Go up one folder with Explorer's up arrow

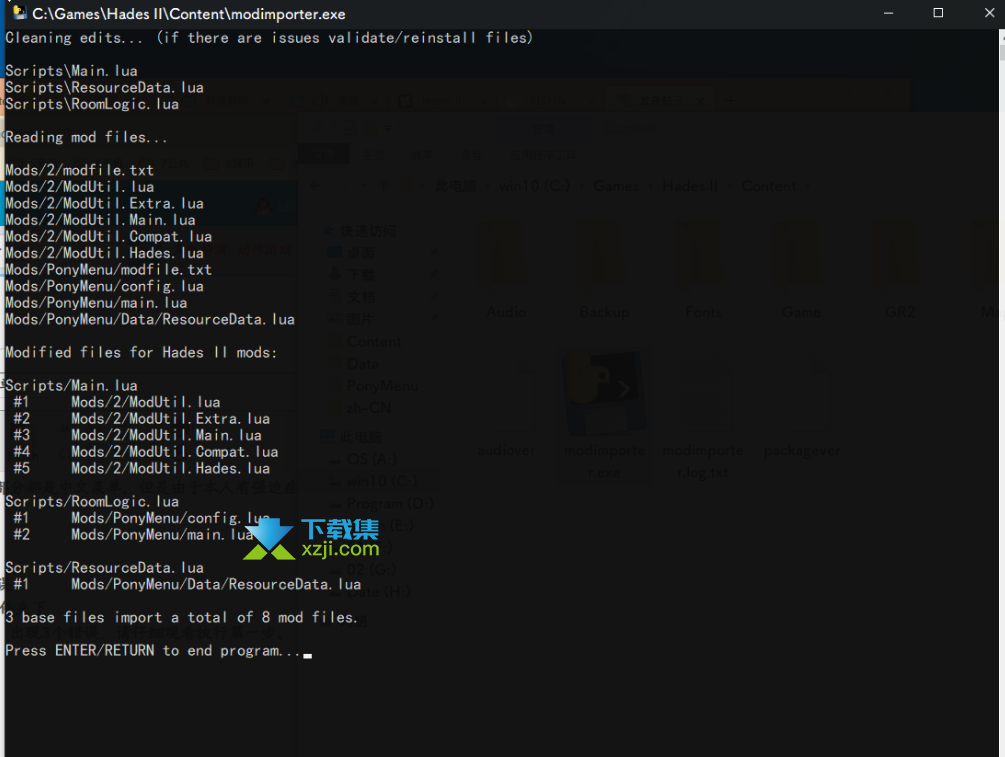(x=383, y=186)
